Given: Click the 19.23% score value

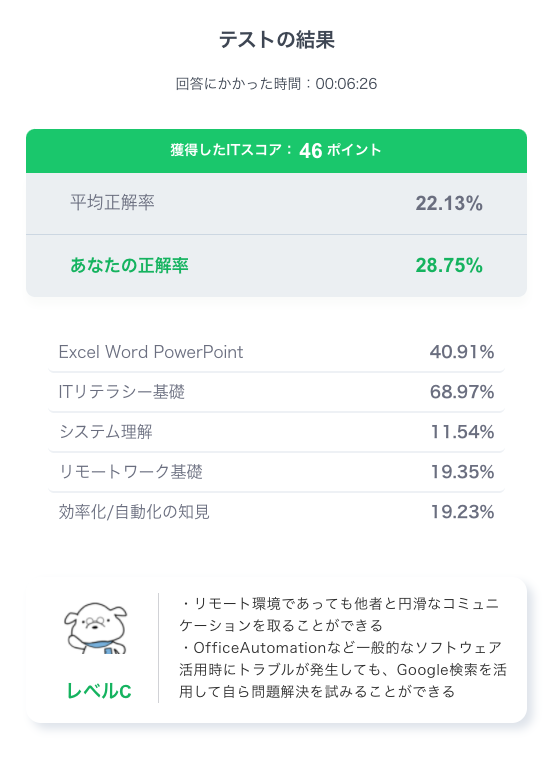Looking at the screenshot, I should click(463, 512).
